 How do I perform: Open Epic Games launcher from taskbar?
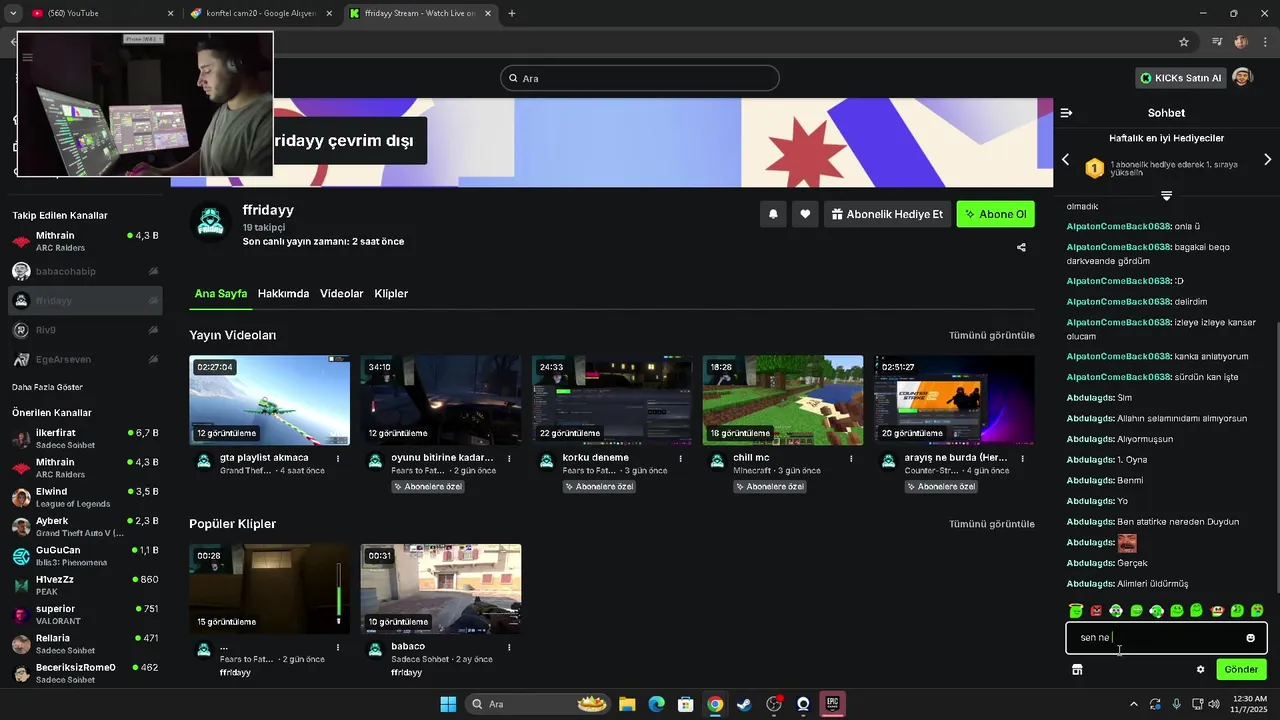click(832, 704)
